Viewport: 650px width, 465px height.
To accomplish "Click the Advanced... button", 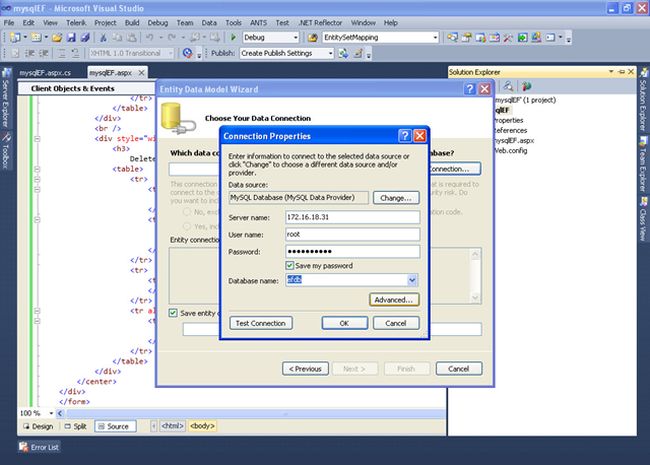I will [x=394, y=300].
